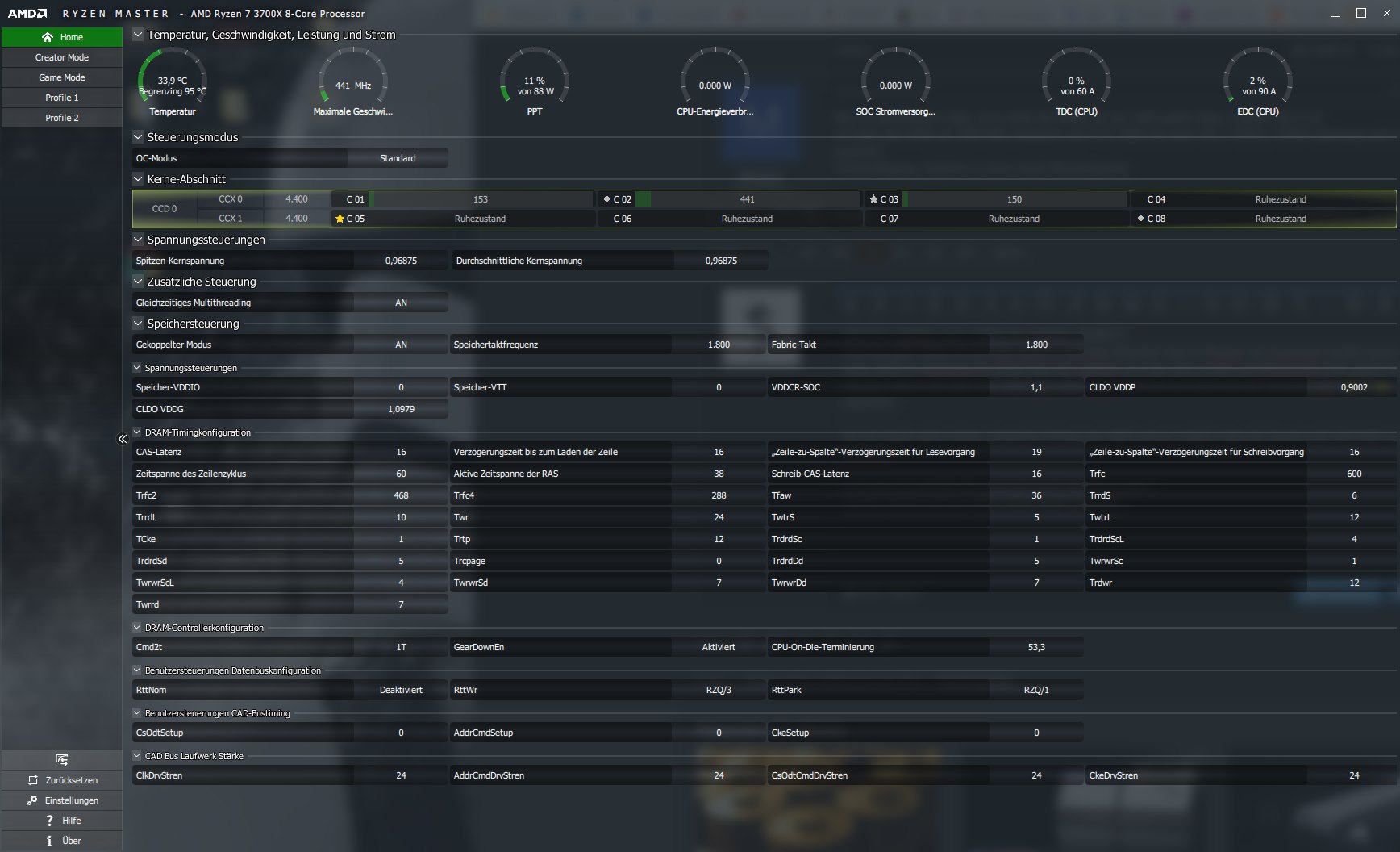The width and height of the screenshot is (1400, 852).
Task: Collapse Temperatur, Geschwindigkeit, Leistung und Strom section
Action: coord(138,35)
